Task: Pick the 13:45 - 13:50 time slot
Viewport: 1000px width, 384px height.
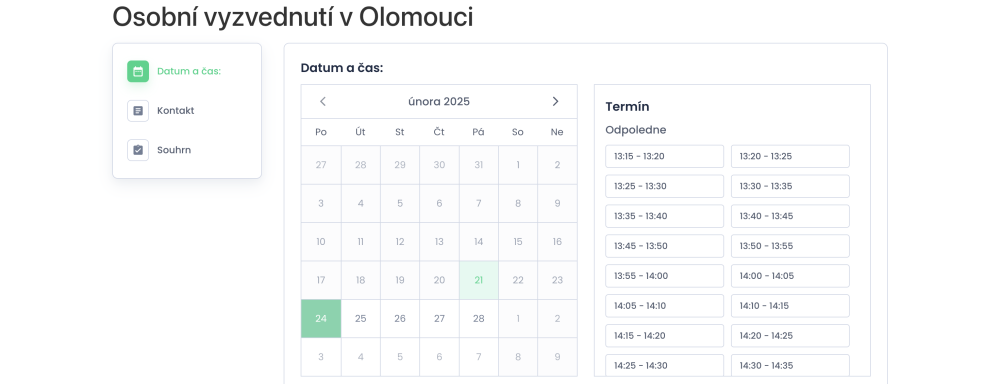Action: point(665,246)
